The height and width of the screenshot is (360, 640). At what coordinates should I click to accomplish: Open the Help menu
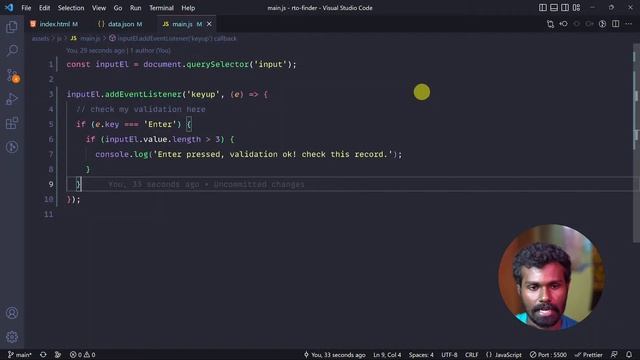(188, 8)
